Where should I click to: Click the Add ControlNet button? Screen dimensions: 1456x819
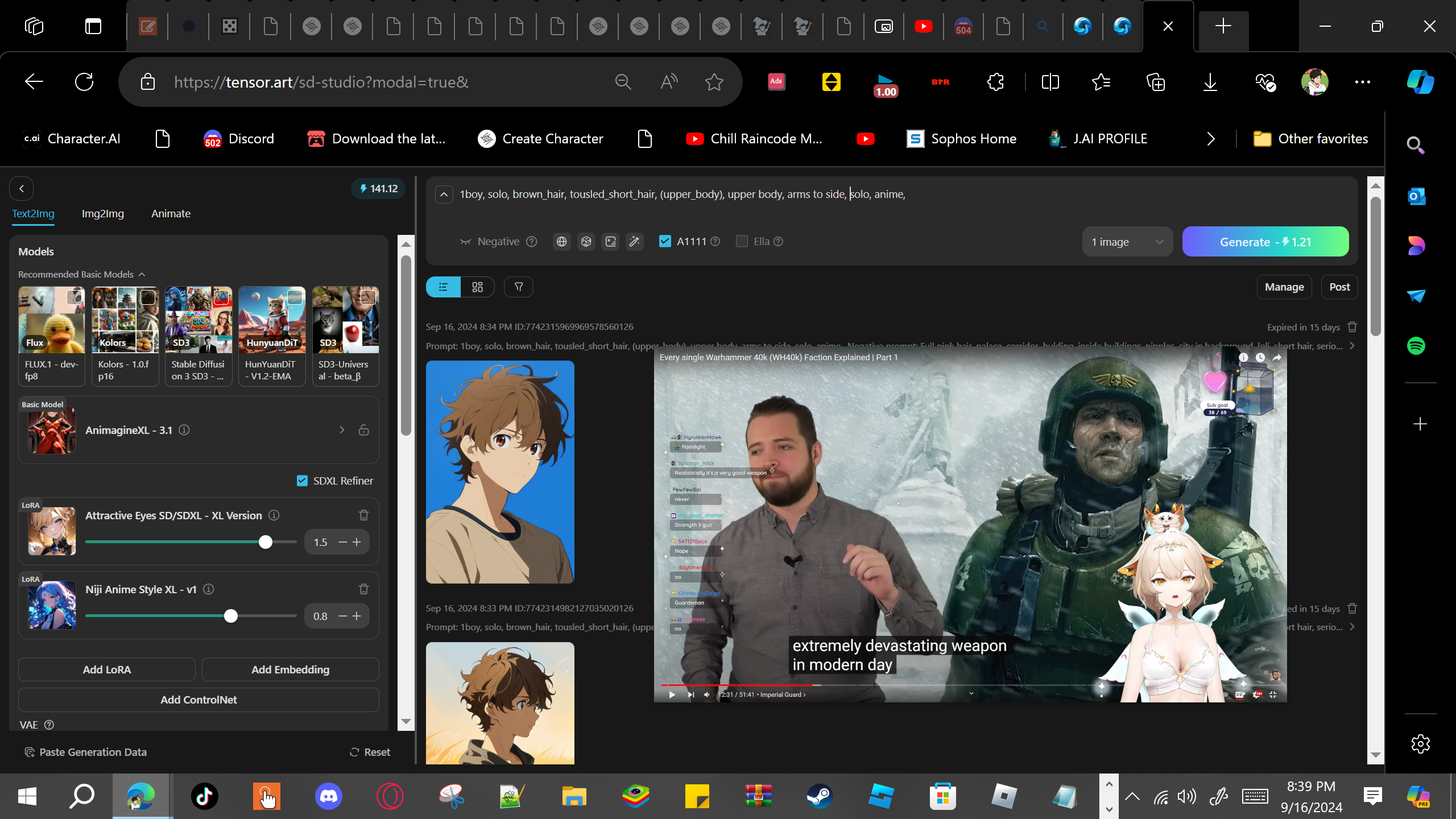198,700
